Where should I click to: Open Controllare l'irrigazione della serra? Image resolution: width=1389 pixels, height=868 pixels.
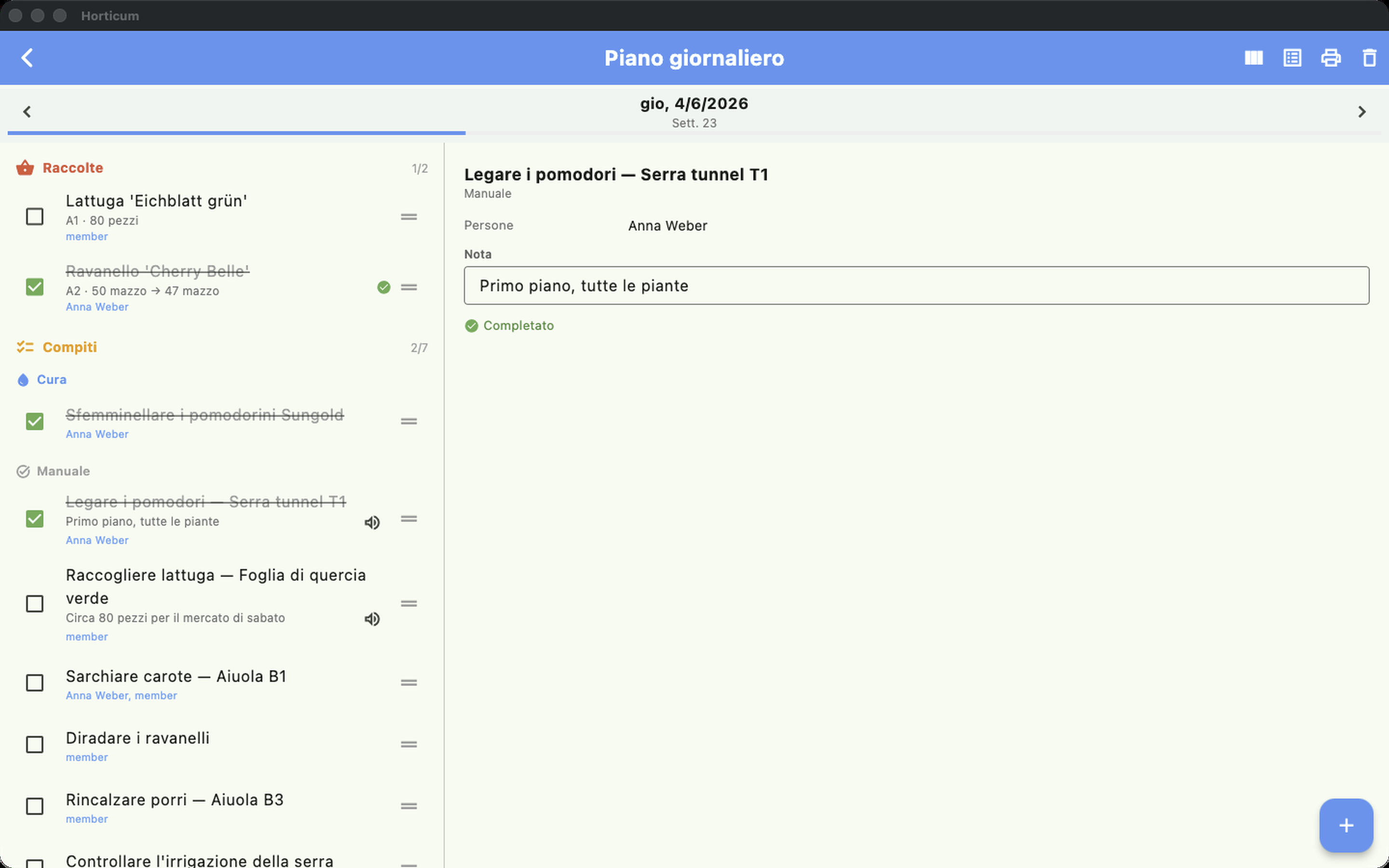(x=199, y=861)
